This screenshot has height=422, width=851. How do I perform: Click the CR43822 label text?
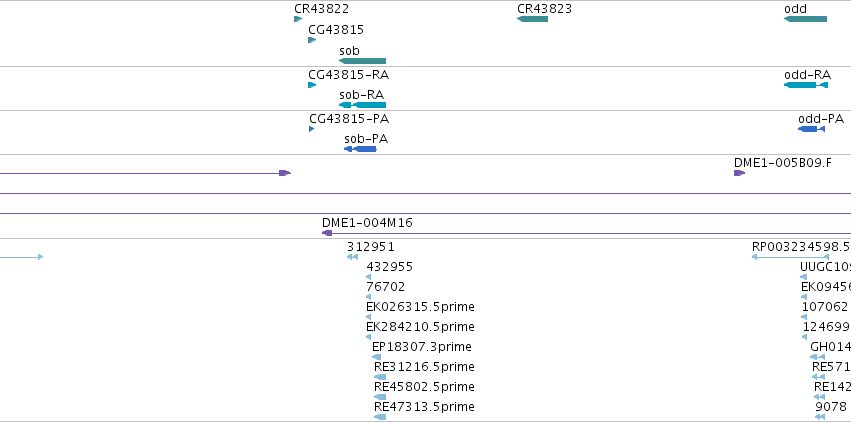321,9
